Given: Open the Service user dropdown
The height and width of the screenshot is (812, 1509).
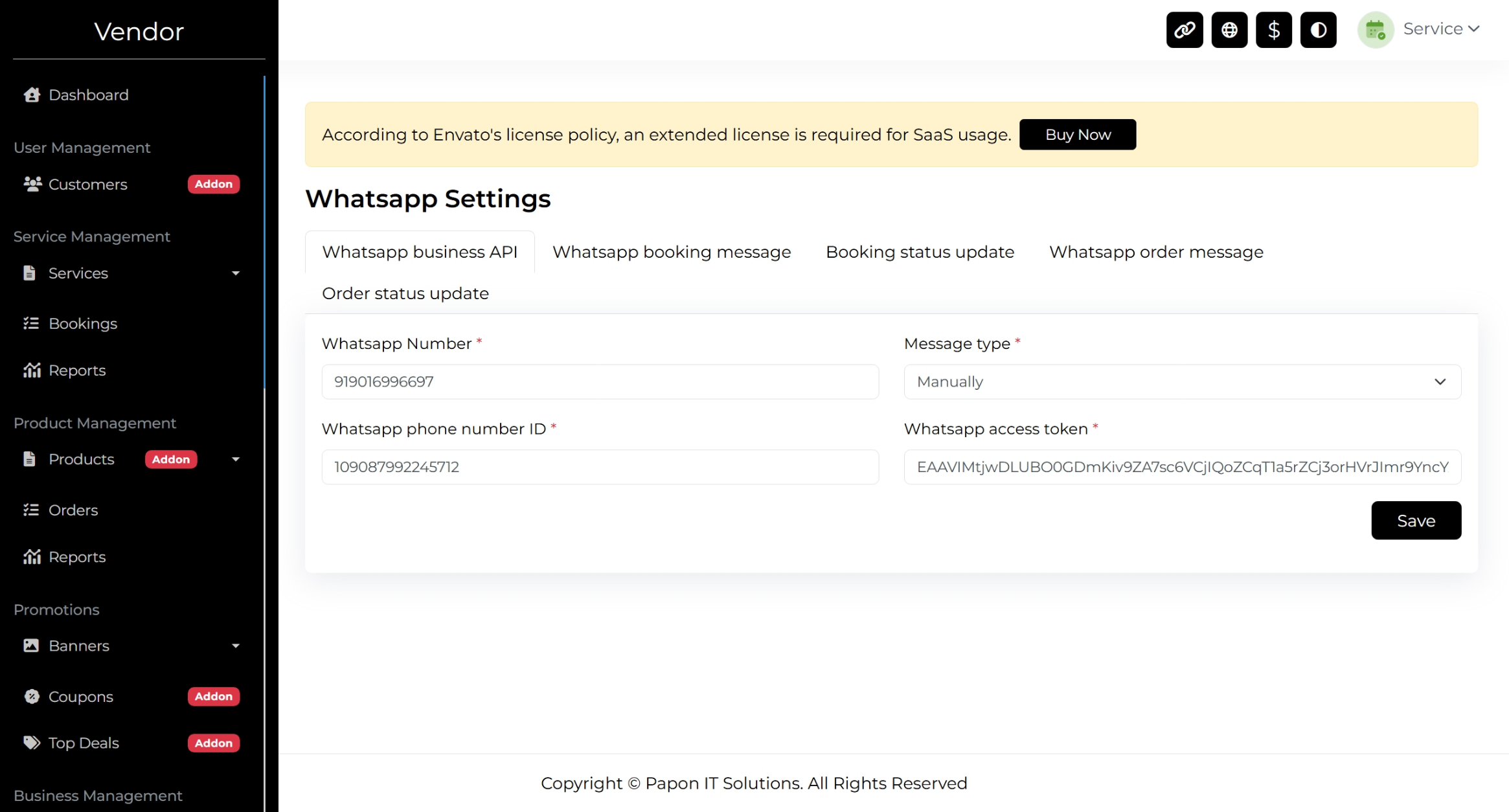Looking at the screenshot, I should coord(1441,29).
